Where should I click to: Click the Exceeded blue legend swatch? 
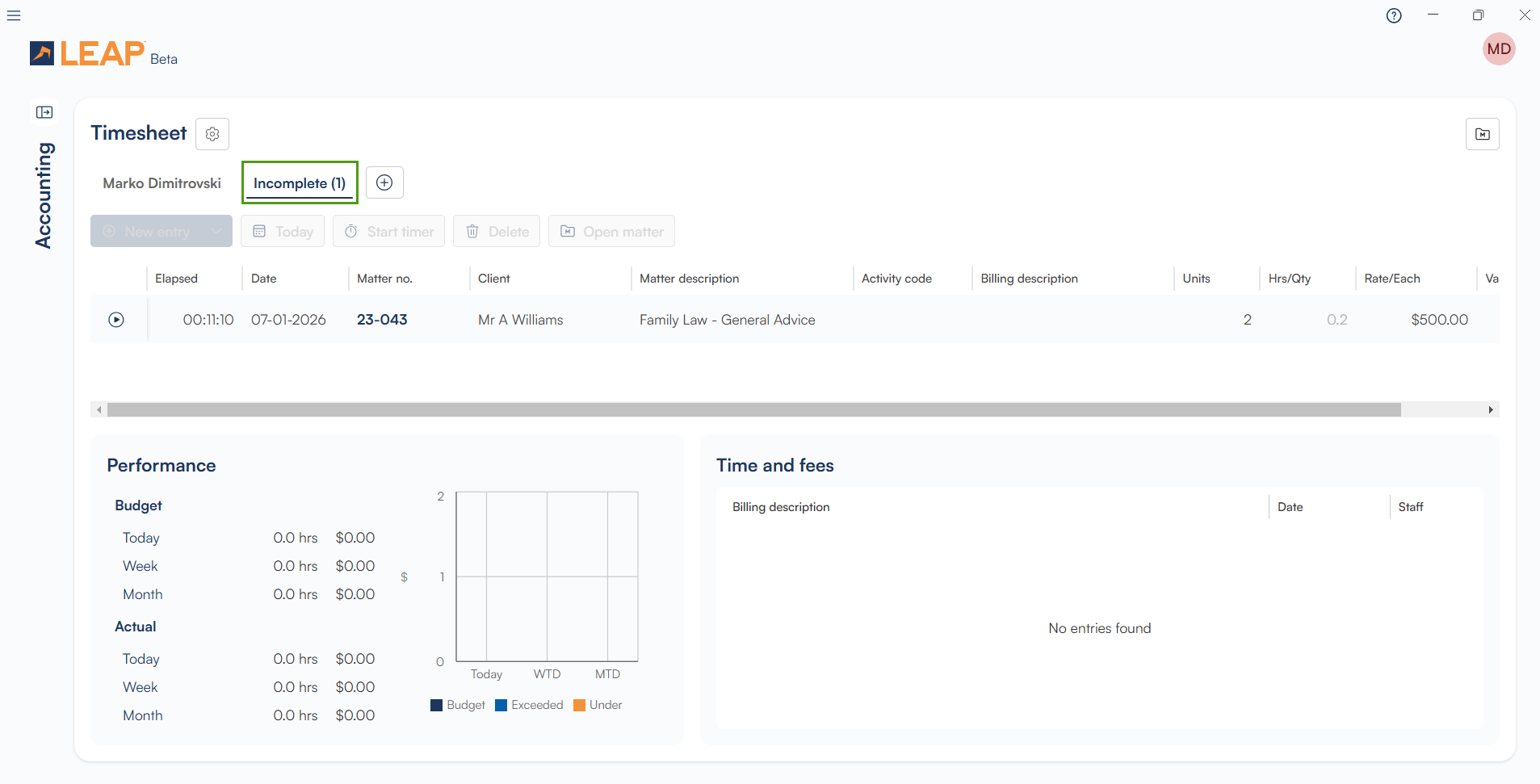click(501, 706)
